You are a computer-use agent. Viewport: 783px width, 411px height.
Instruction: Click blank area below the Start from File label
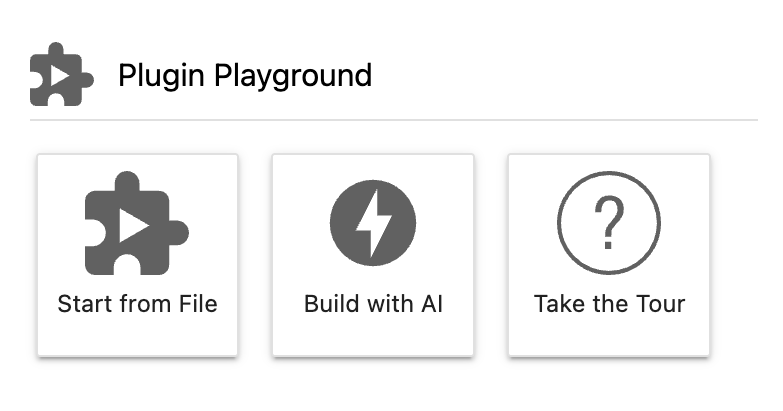(137, 336)
